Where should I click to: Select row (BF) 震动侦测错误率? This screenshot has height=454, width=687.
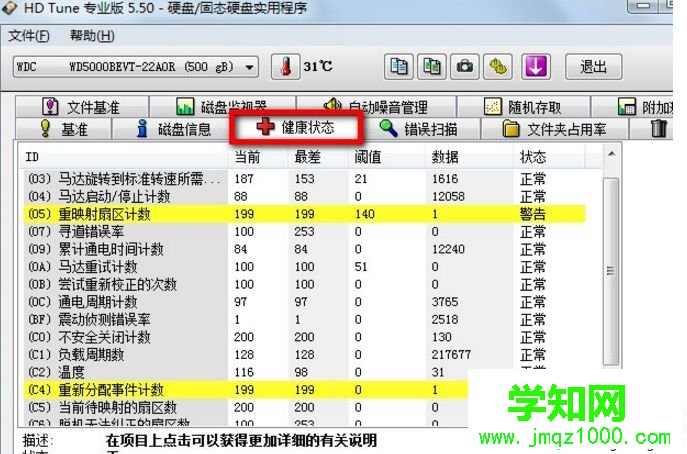(x=305, y=319)
